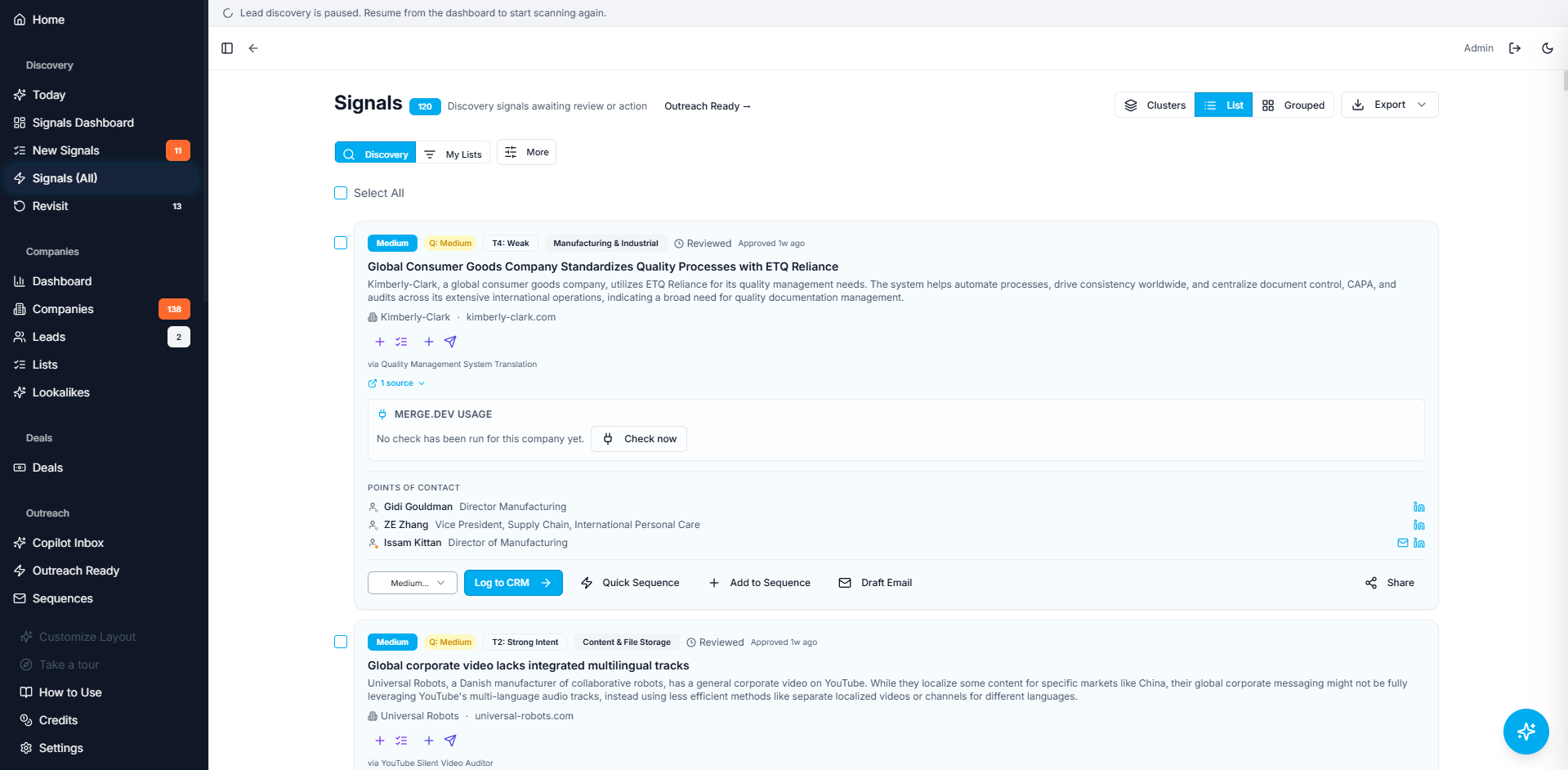Switch to the Grouped view

[1293, 105]
